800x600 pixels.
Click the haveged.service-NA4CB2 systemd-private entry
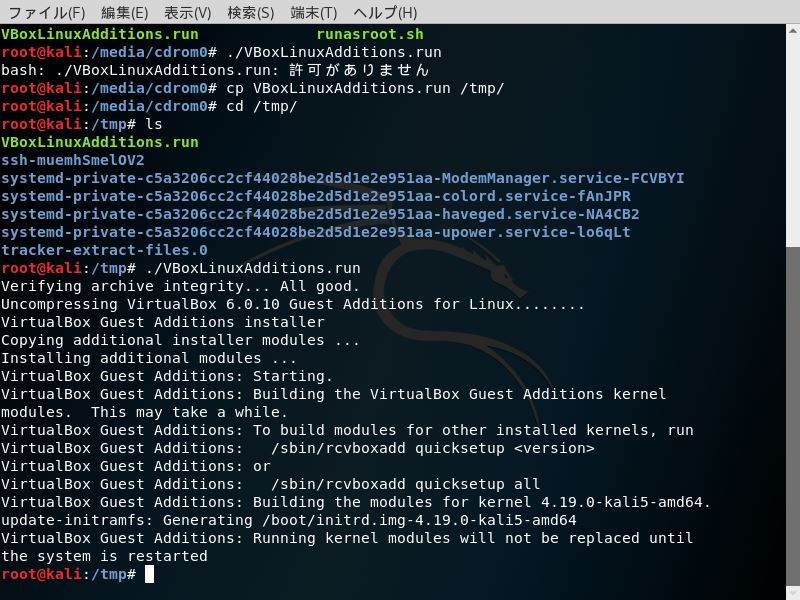click(320, 214)
